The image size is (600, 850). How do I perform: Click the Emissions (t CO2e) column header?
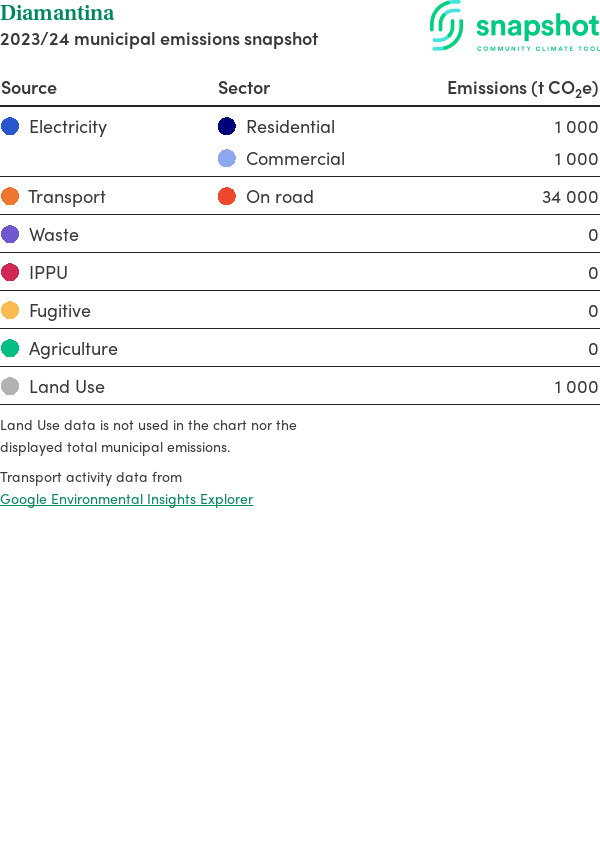[522, 88]
